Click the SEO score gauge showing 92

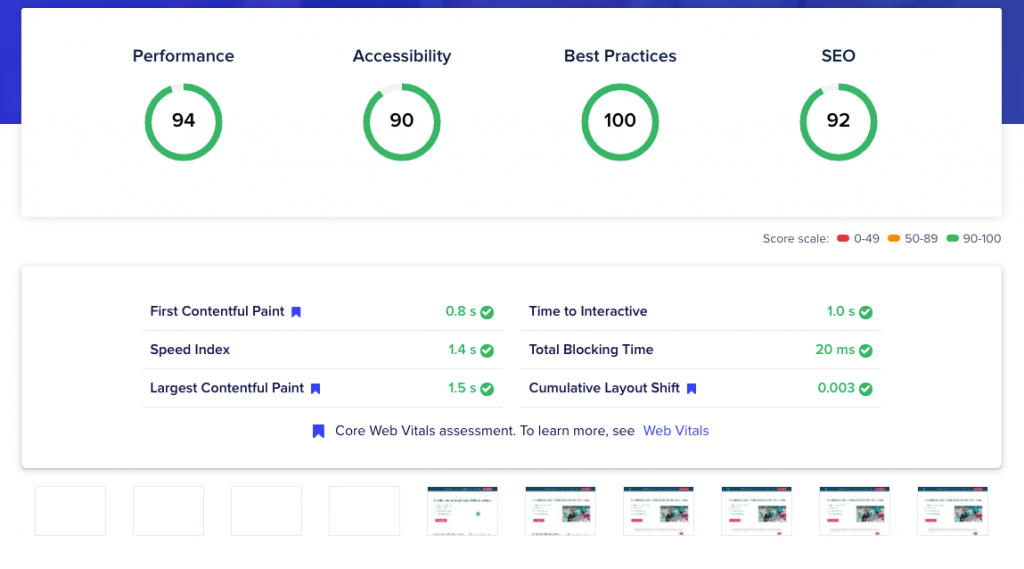838,122
